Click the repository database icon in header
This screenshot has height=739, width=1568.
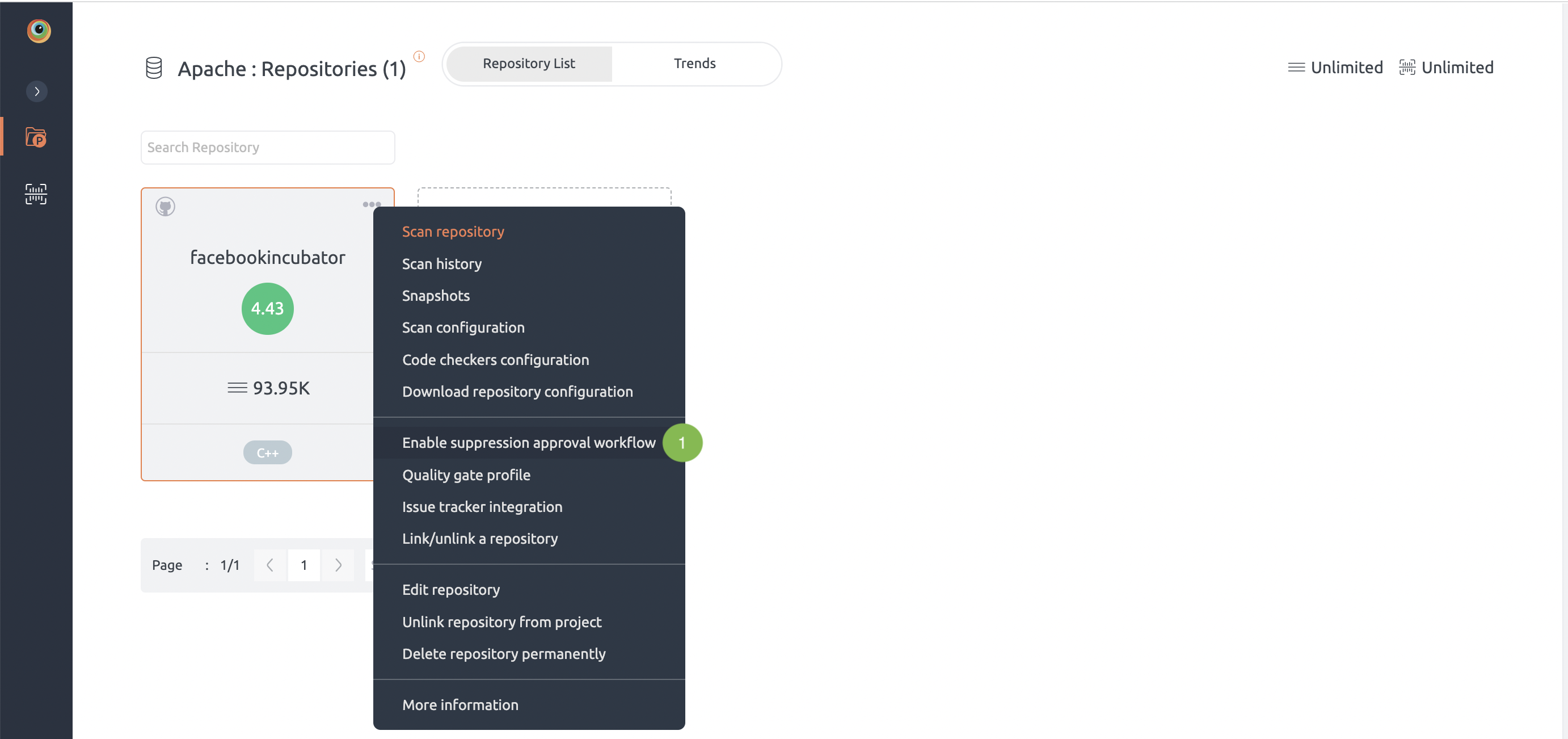[155, 68]
